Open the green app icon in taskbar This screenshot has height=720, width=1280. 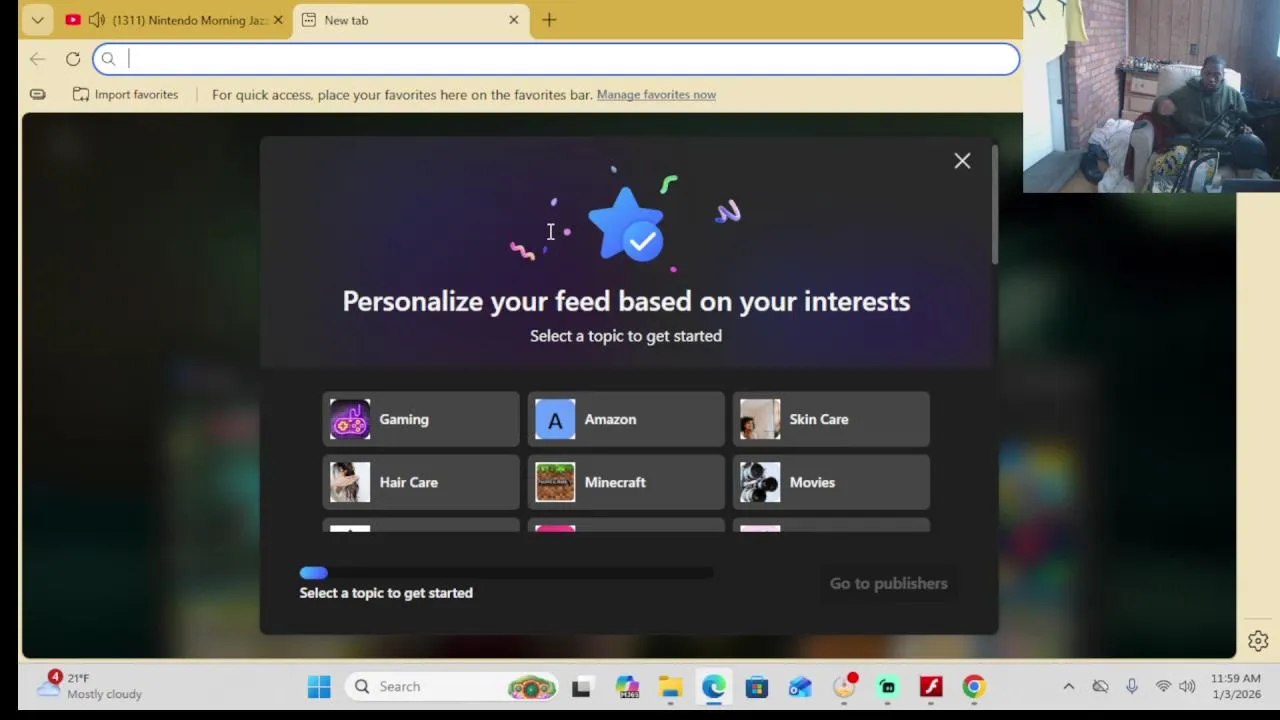pos(888,687)
